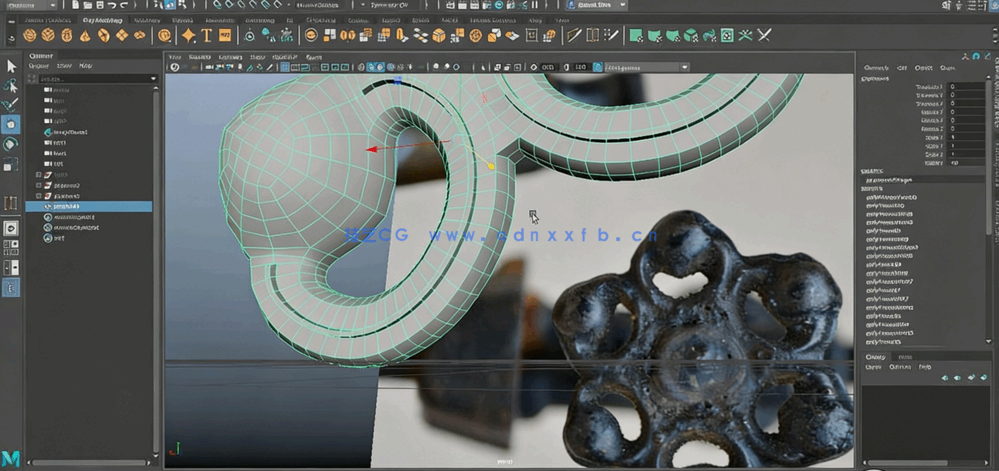Image resolution: width=999 pixels, height=471 pixels.
Task: Open the viewport Shading menu
Action: coord(201,57)
